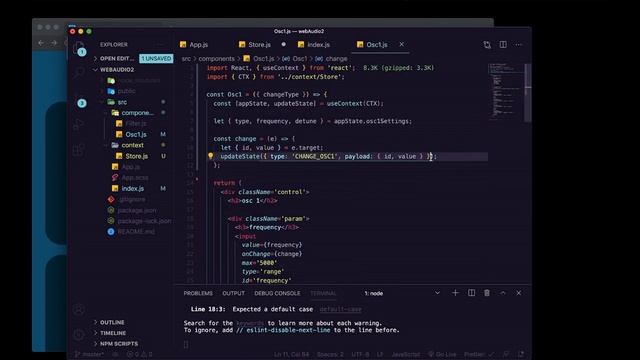Open package.json in the file tree
The image size is (640, 360).
click(x=136, y=210)
